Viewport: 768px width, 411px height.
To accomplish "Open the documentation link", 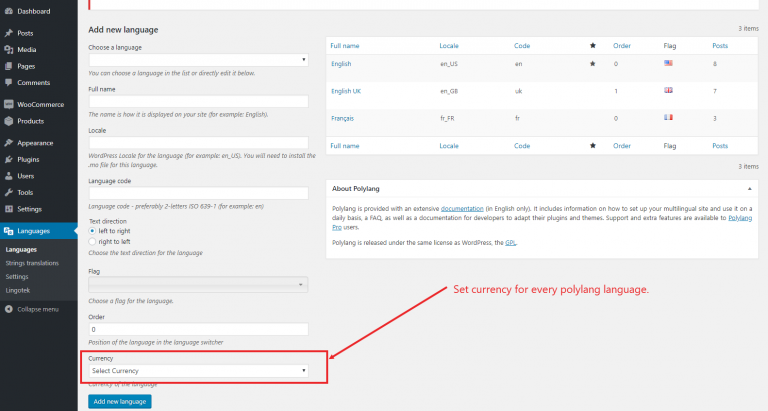I will pyautogui.click(x=462, y=209).
